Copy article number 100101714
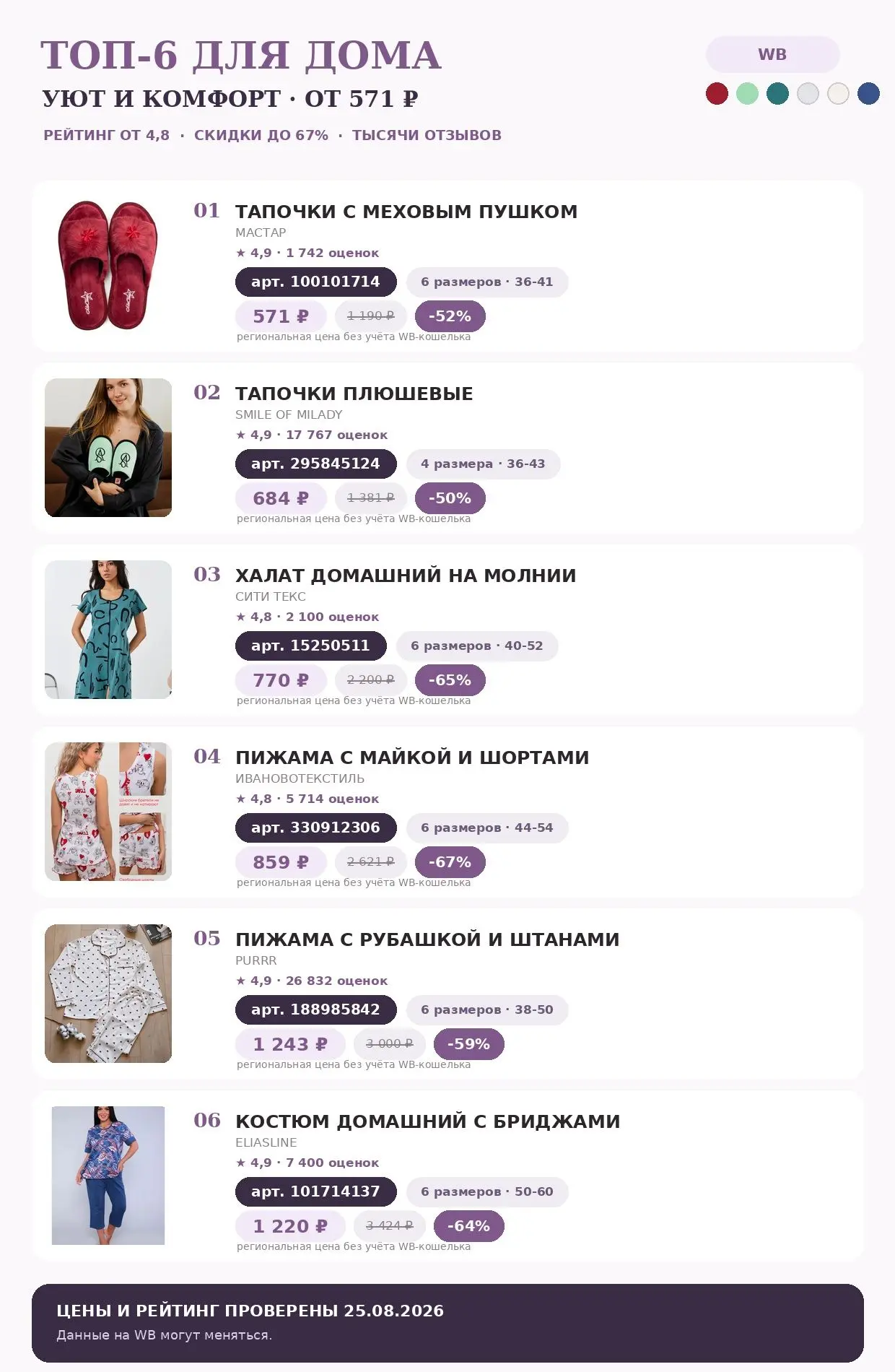The width and height of the screenshot is (895, 1372). tap(316, 282)
